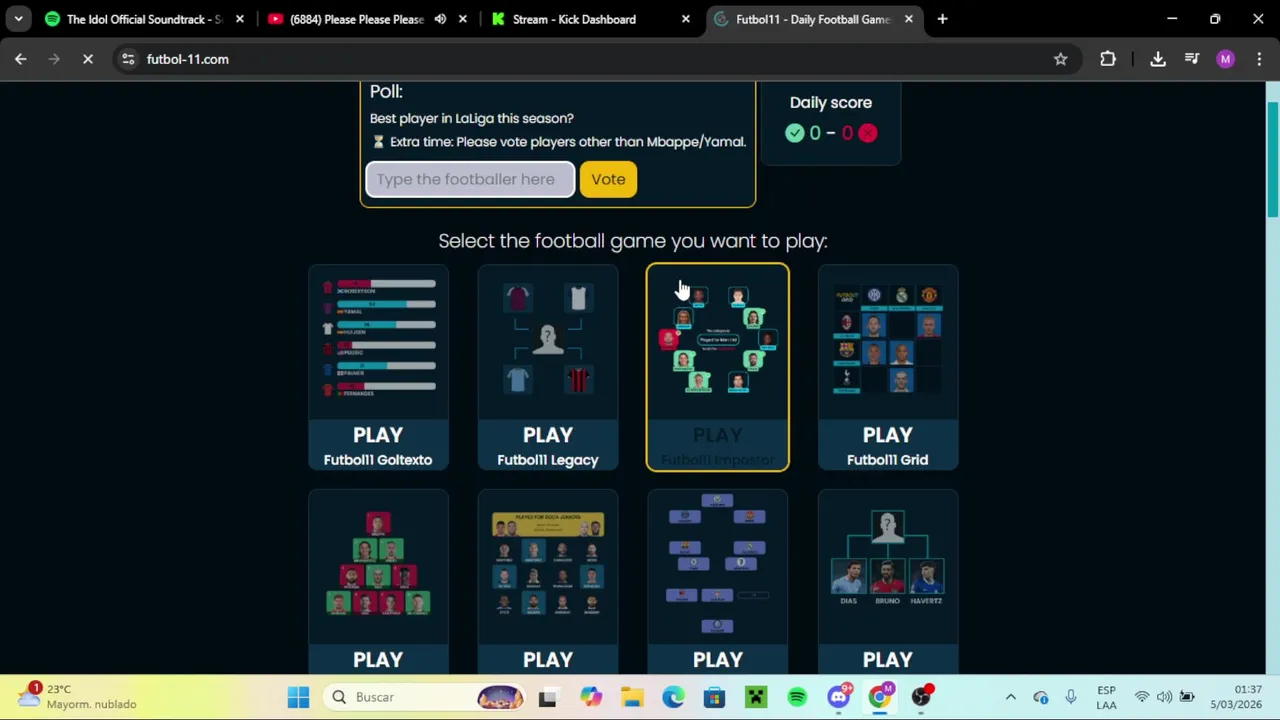Image resolution: width=1280 pixels, height=720 pixels.
Task: Open Legacy game shirts thumbnail
Action: coord(548,340)
